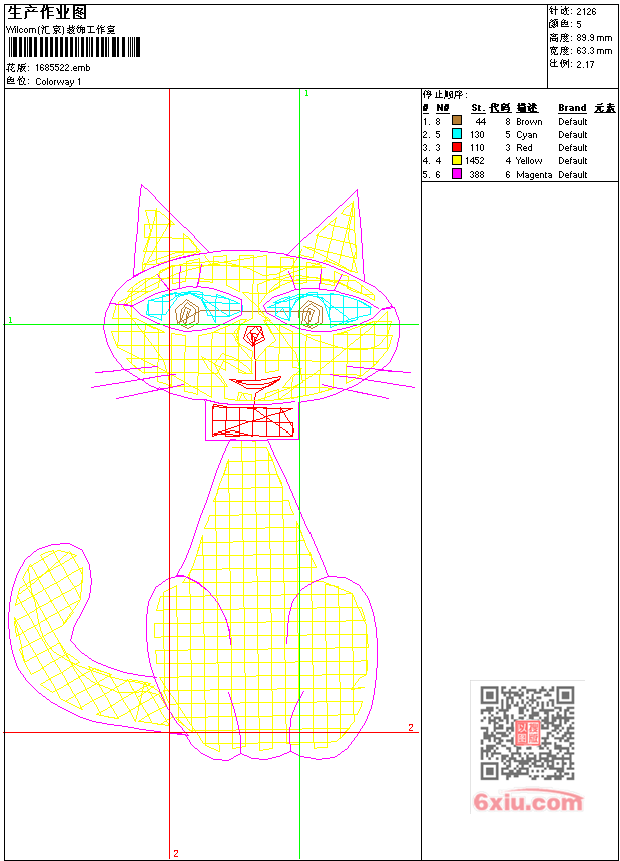Click the 元素 column header

605,108
